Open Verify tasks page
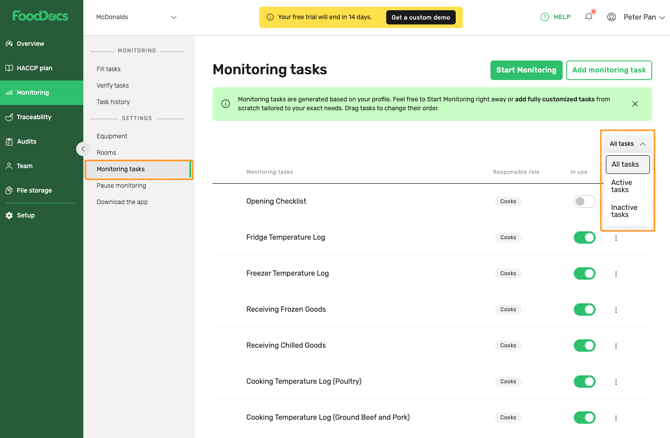The width and height of the screenshot is (670, 438). coord(113,85)
